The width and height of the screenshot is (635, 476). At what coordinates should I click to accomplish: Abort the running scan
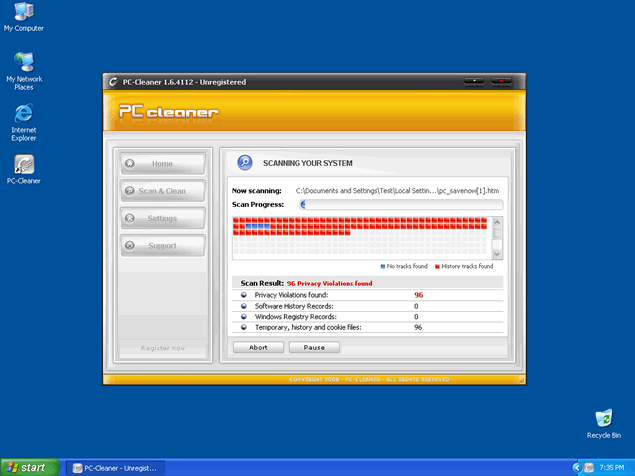click(258, 348)
